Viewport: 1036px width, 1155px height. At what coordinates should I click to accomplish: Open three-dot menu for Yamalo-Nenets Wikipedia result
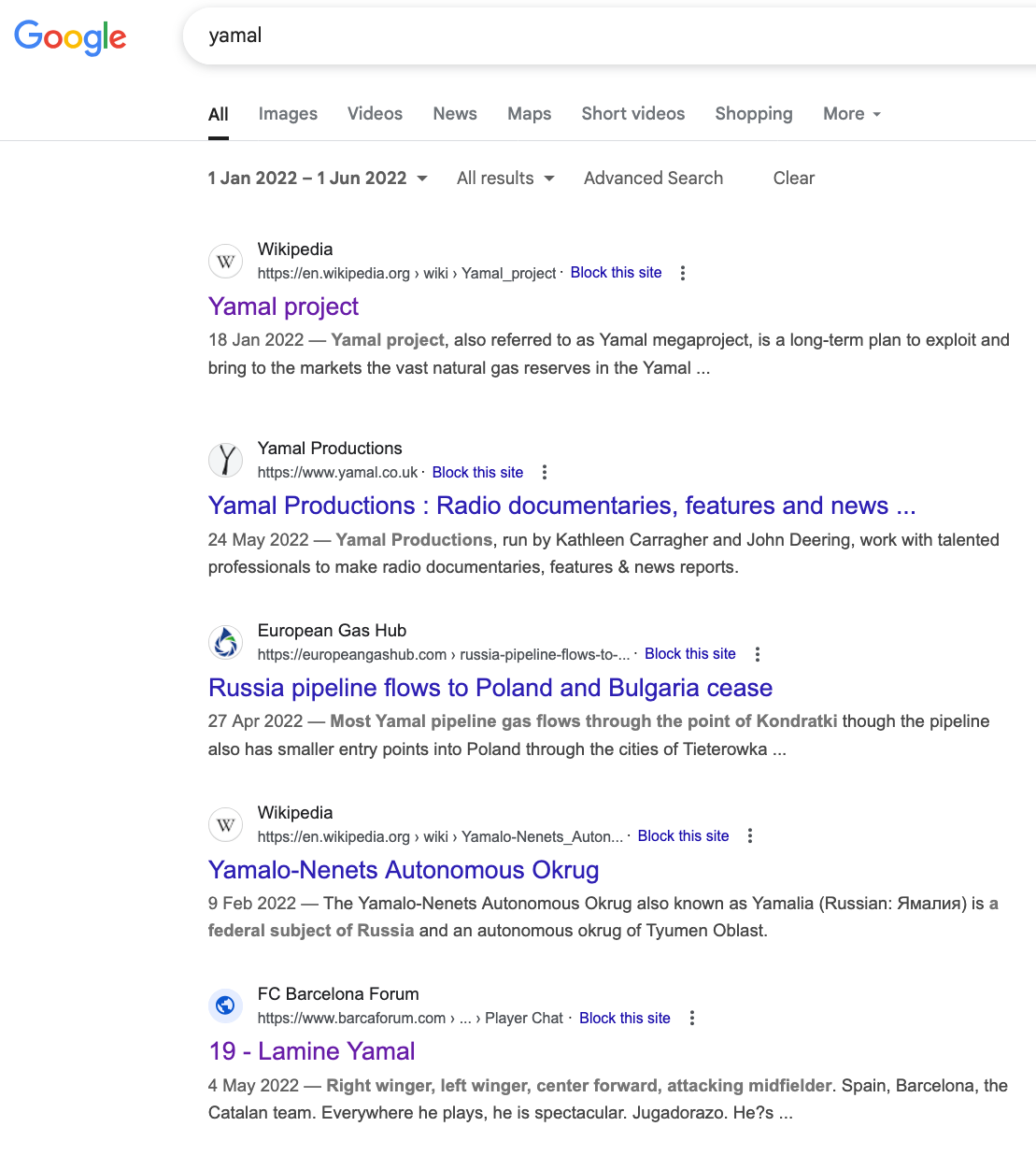750,836
